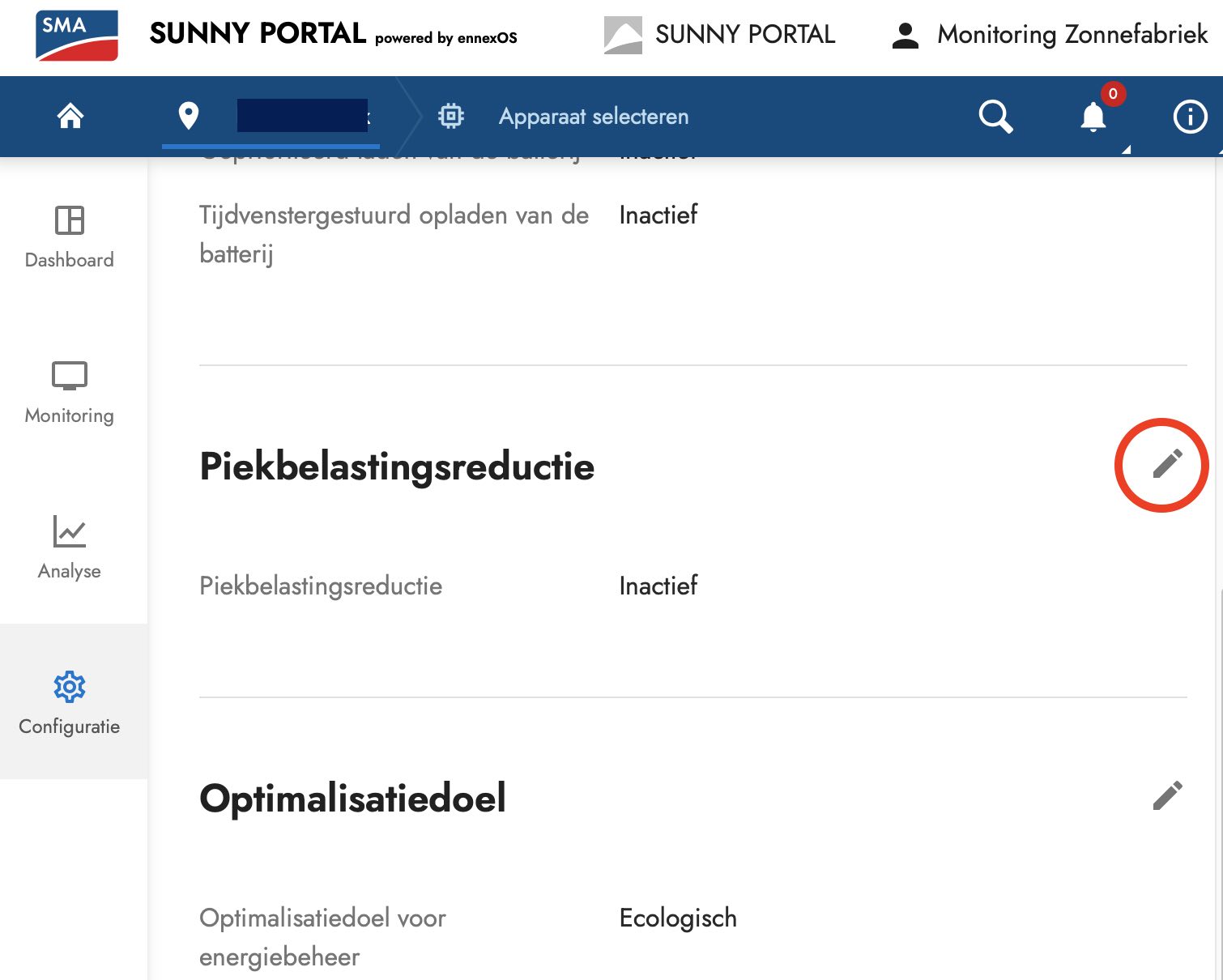Click the location pin icon for the plant

189,116
